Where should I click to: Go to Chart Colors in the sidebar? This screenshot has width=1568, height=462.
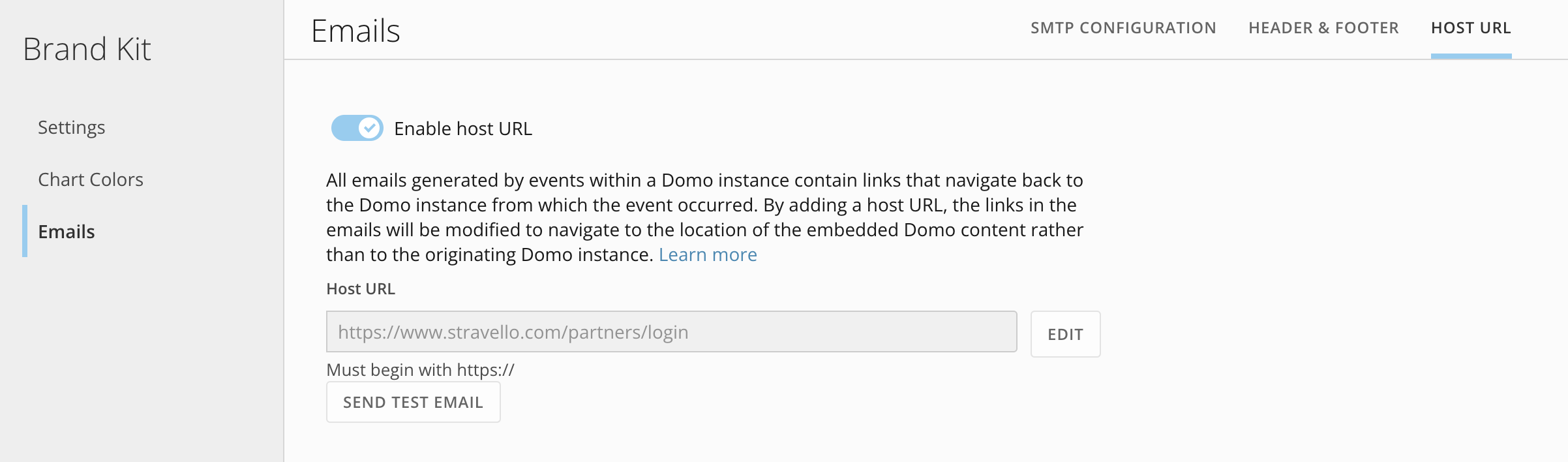[x=91, y=179]
